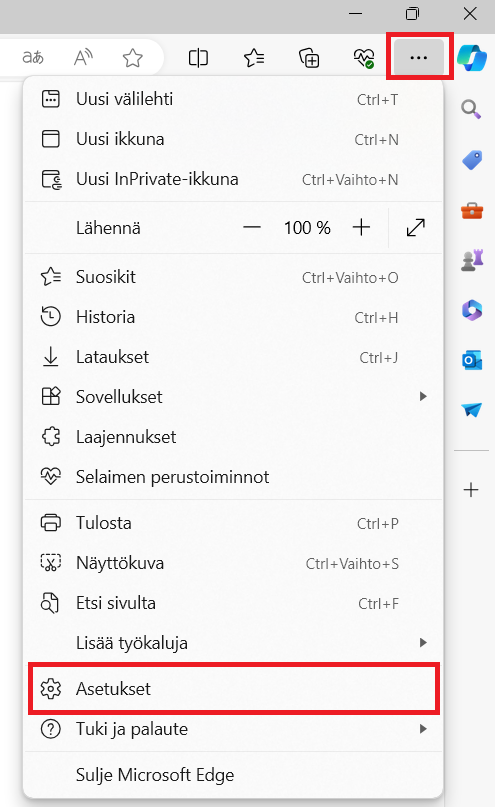Open Browser essentials heart icon in toolbar
Screen dimensions: 495x807
(364, 58)
